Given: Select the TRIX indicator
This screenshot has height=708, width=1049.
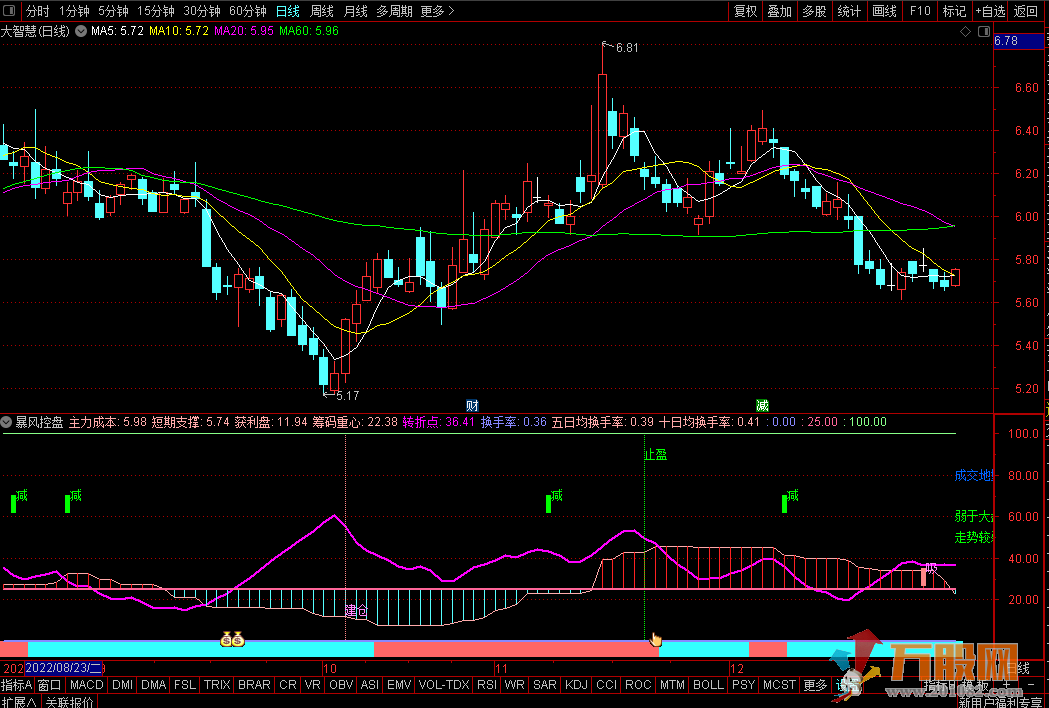Looking at the screenshot, I should 217,685.
